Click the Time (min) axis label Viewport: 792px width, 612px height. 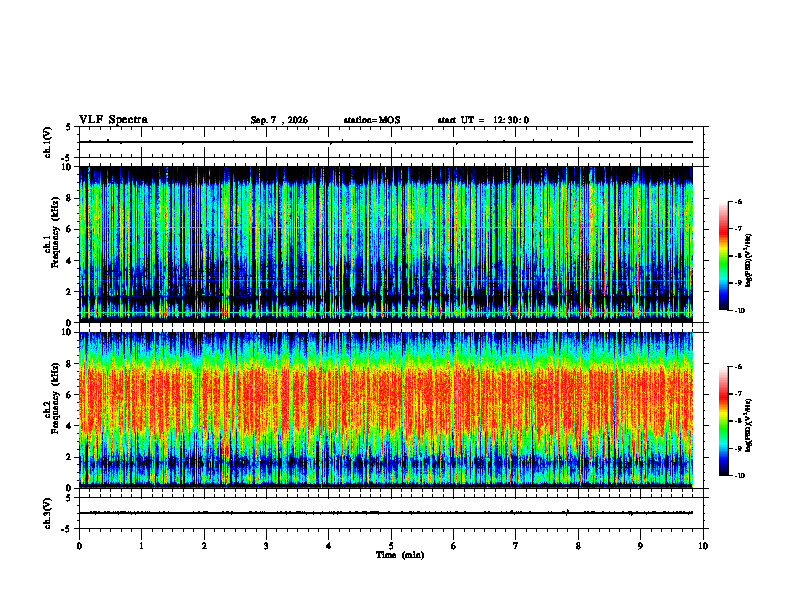(x=400, y=555)
